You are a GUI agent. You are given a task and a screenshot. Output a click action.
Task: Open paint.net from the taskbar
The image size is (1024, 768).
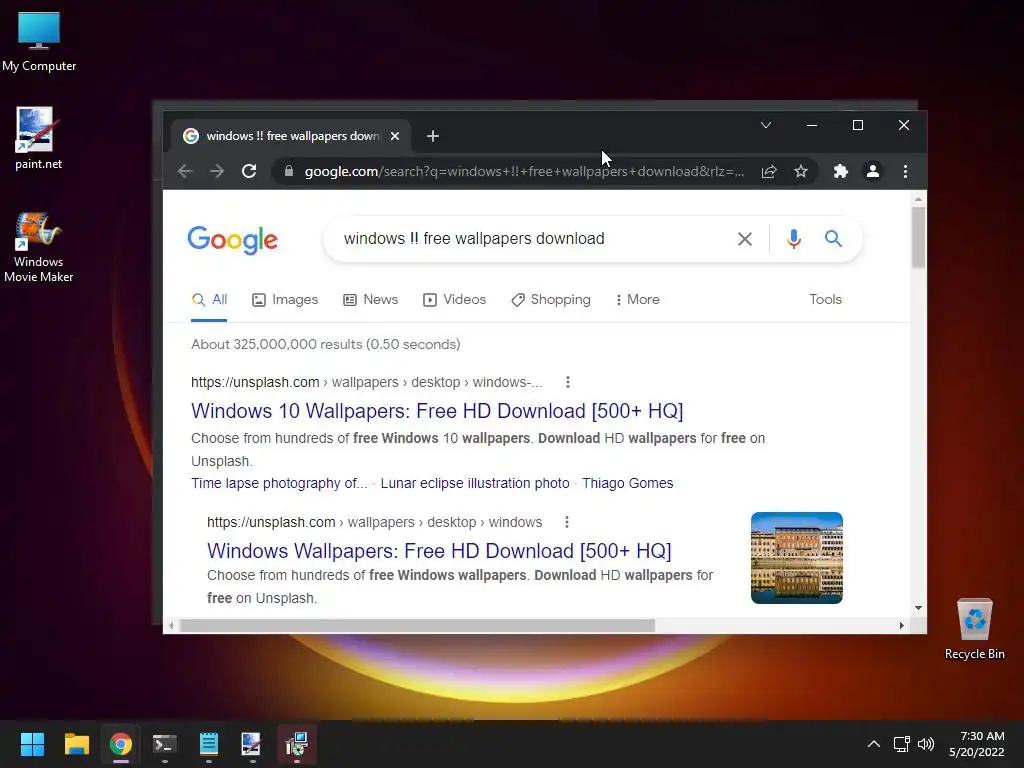(251, 744)
